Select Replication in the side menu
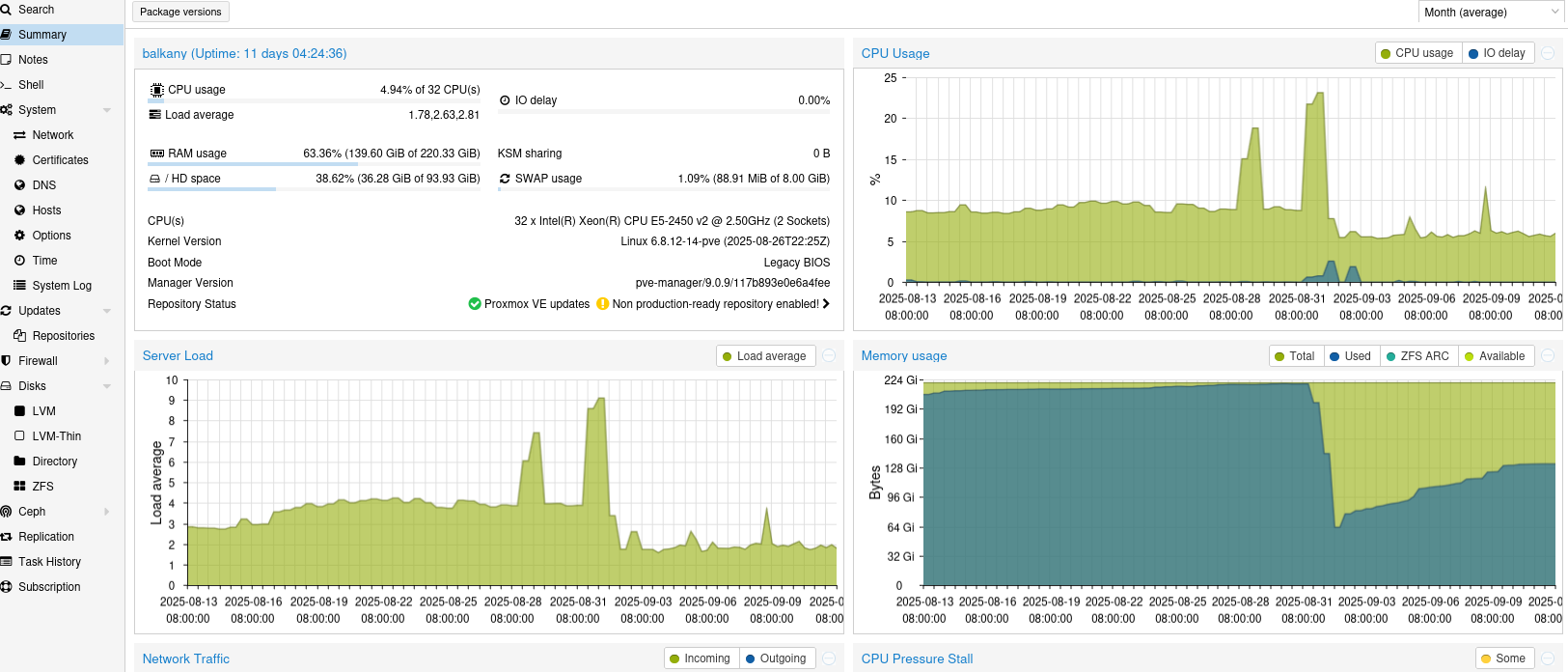The height and width of the screenshot is (672, 1568). click(46, 537)
